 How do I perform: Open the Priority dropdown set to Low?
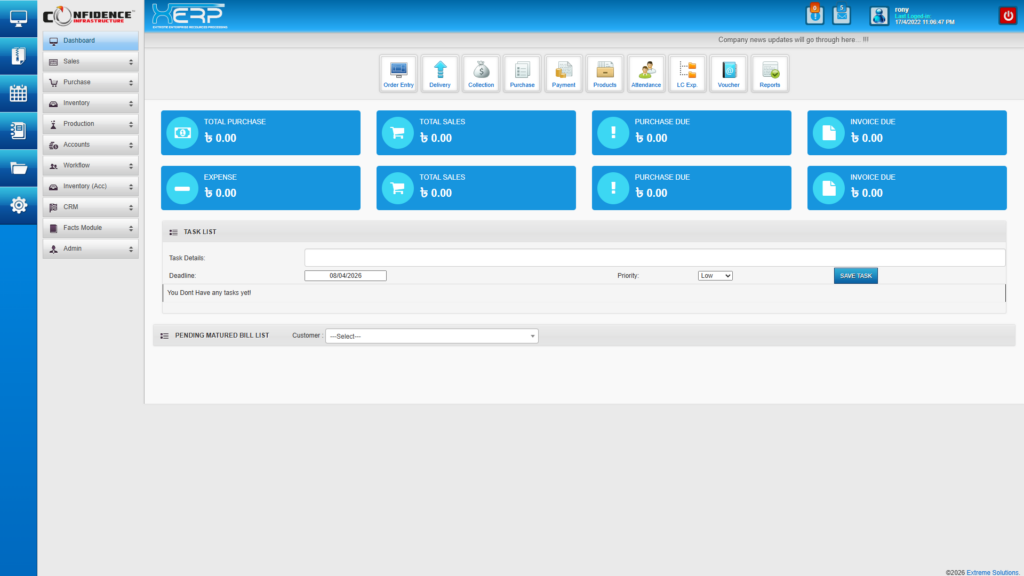coord(714,275)
